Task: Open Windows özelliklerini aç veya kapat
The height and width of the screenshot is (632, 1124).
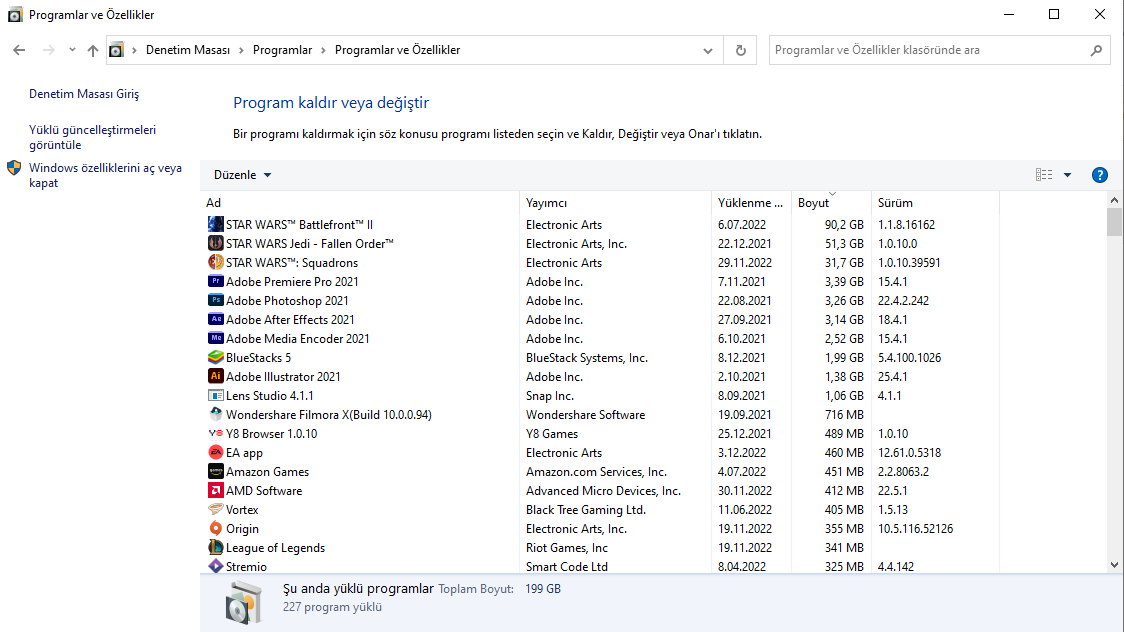Action: [x=105, y=175]
